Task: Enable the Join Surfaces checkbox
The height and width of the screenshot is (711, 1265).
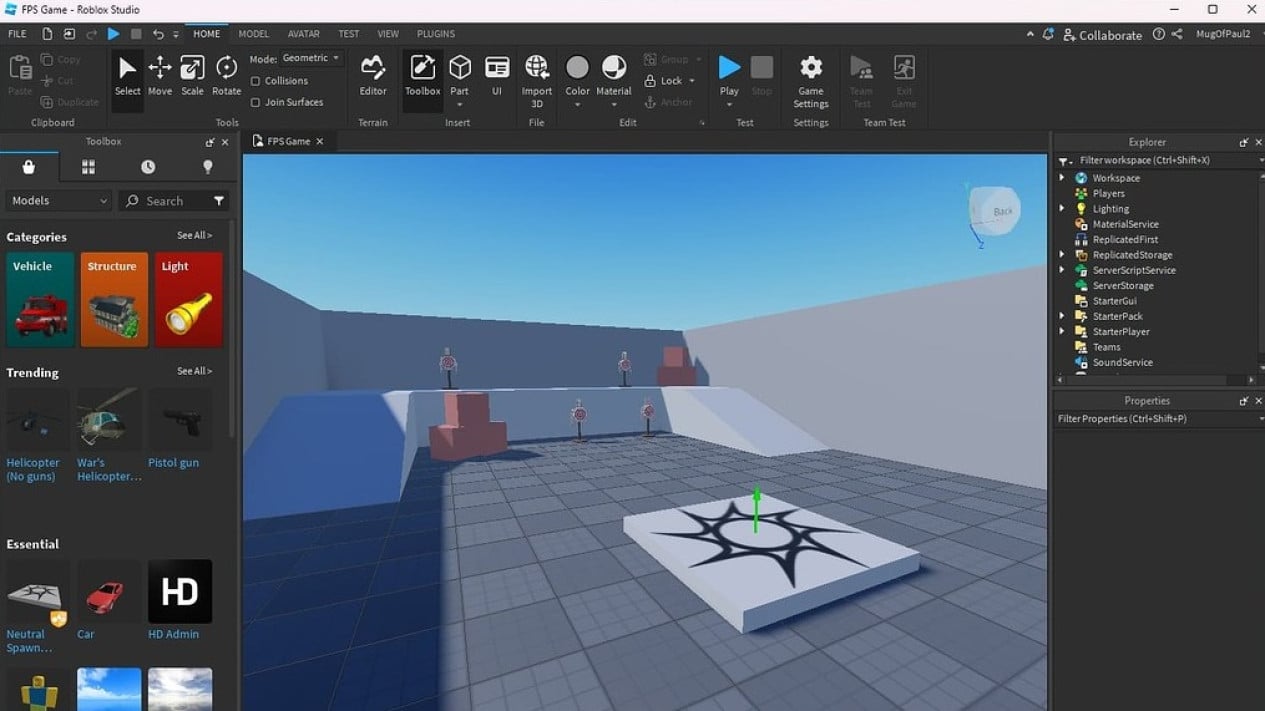Action: 256,102
